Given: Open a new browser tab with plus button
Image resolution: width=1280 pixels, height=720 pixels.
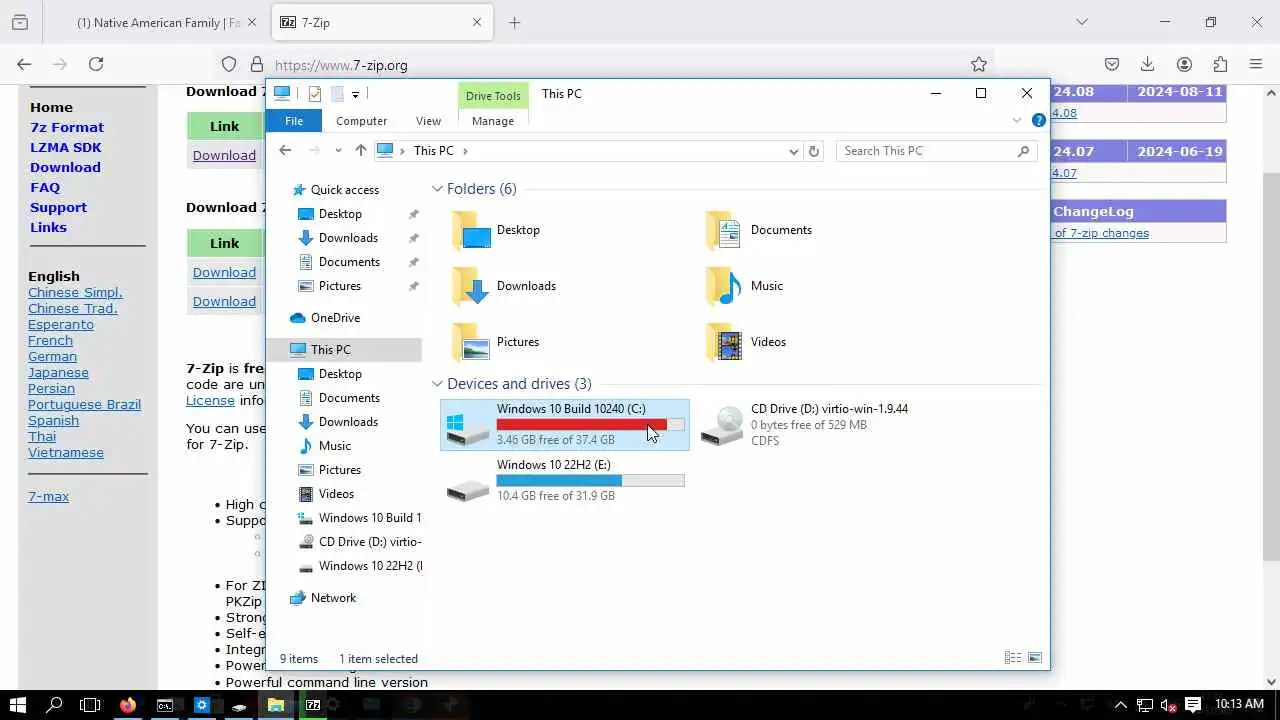Looking at the screenshot, I should tap(514, 23).
